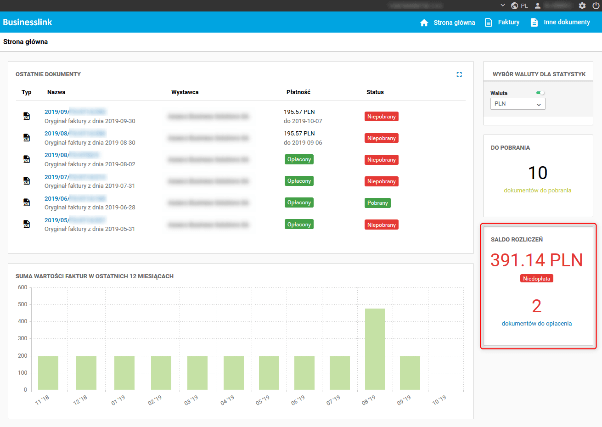Screen dimensions: 602x427
Task: Expand the top bar chevron dropdown
Action: coord(503,5)
